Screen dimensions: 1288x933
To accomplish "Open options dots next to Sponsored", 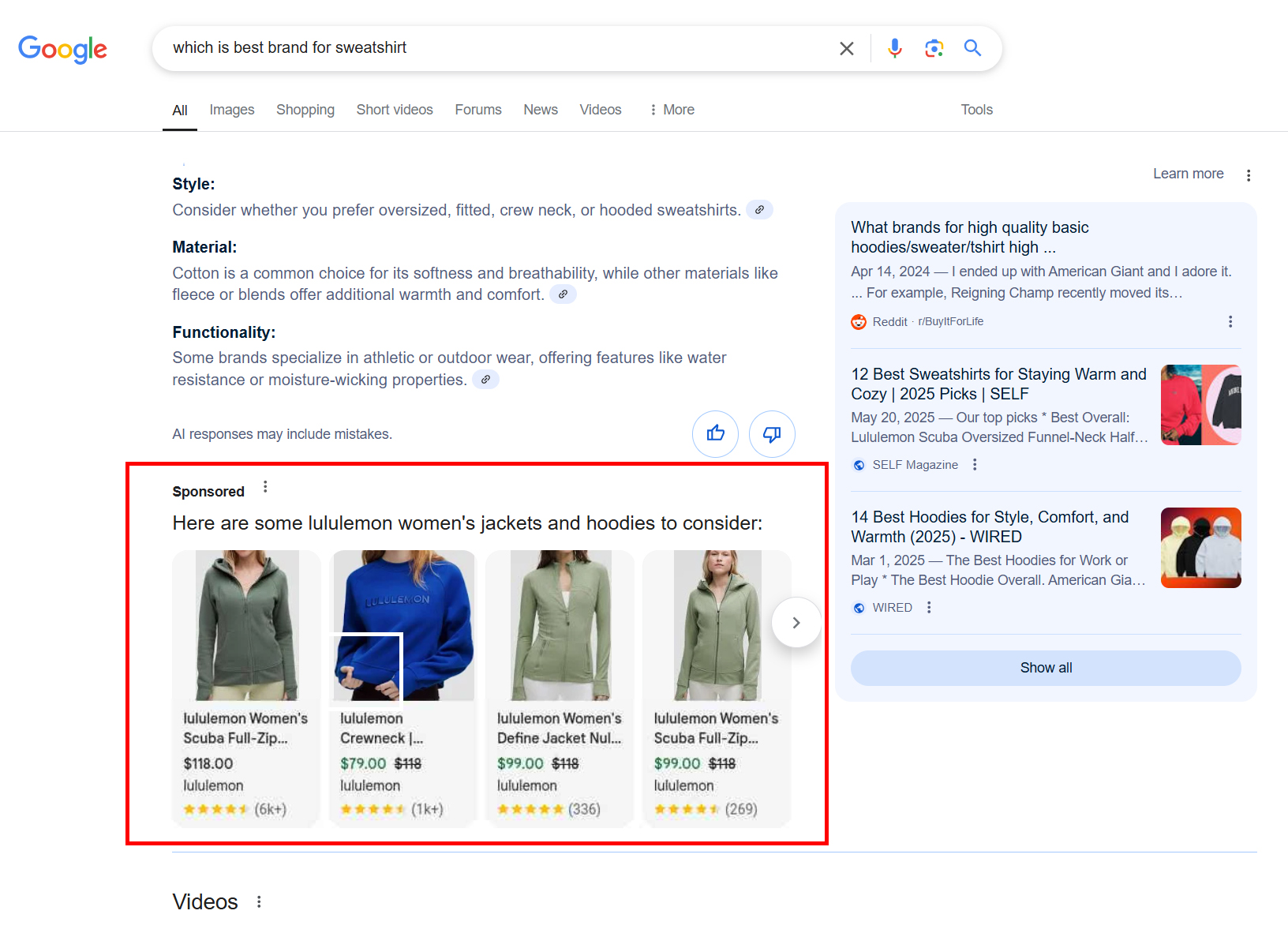I will [x=265, y=487].
